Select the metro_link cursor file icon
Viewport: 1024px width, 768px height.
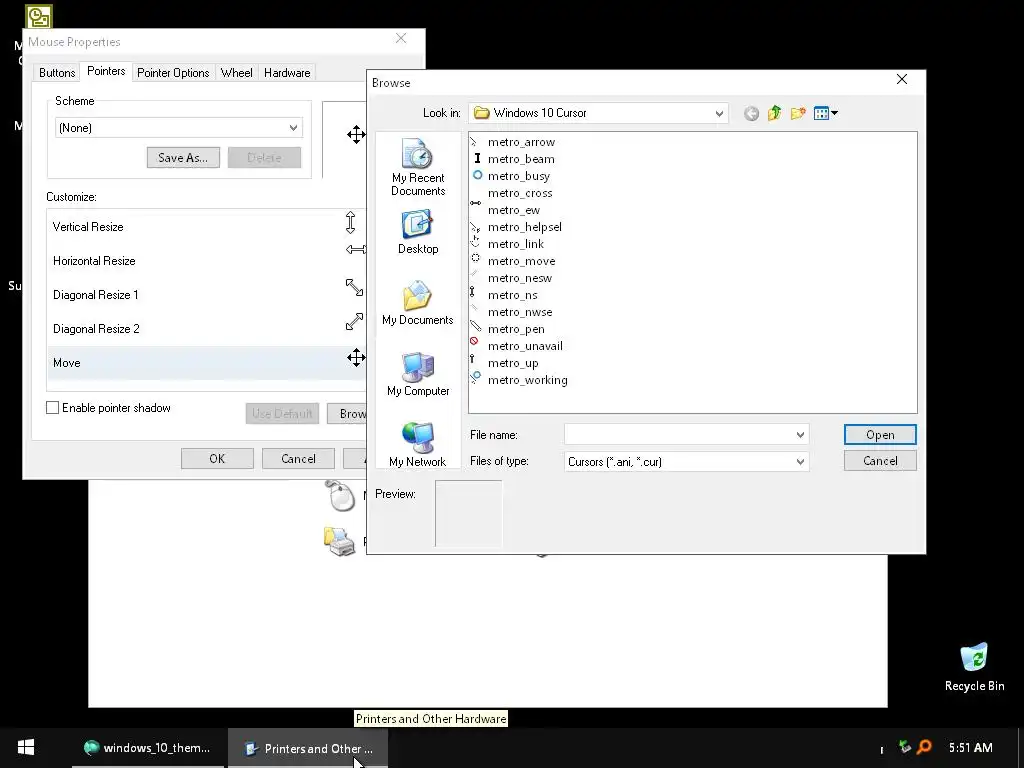point(476,241)
